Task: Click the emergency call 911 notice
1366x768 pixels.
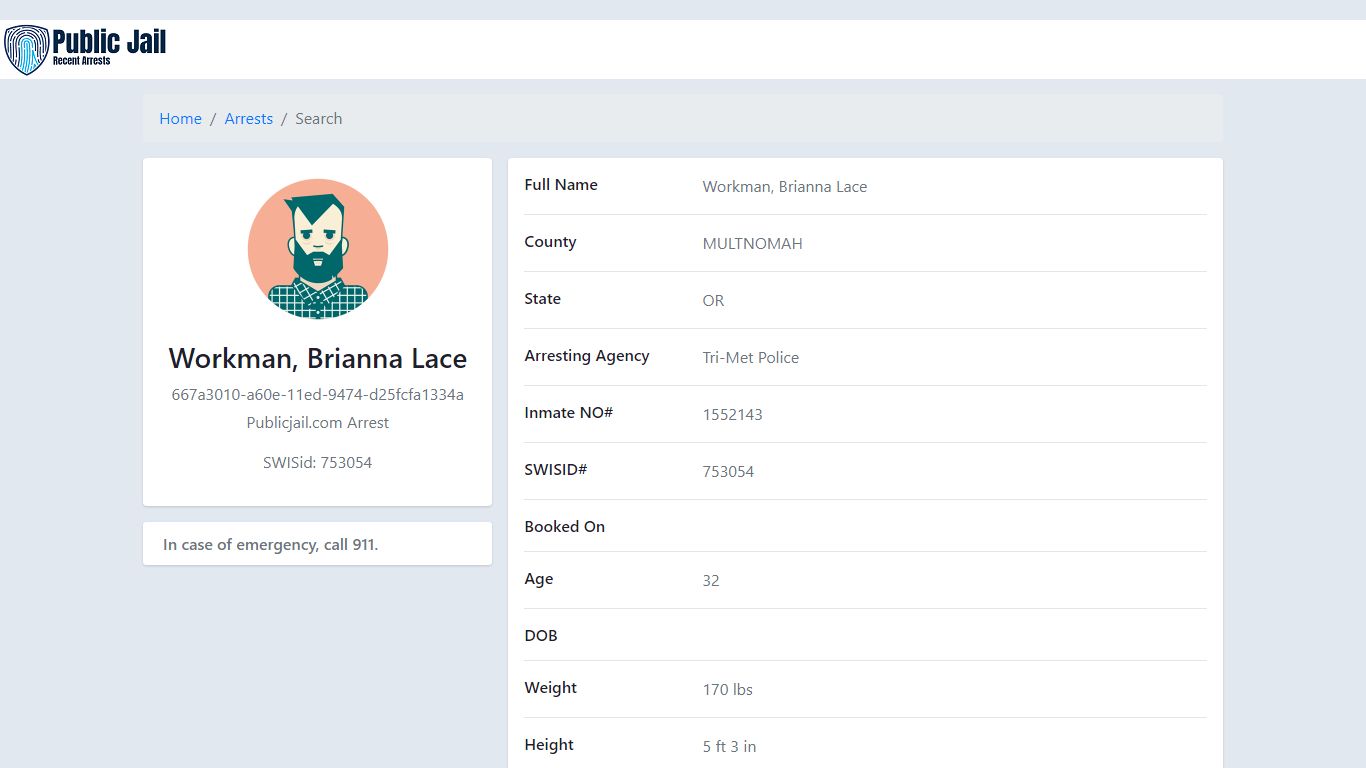Action: coord(271,545)
